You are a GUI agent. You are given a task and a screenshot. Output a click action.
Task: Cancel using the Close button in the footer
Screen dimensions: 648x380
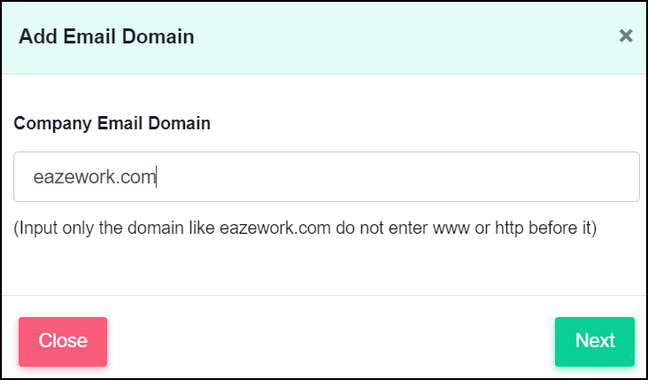[63, 342]
